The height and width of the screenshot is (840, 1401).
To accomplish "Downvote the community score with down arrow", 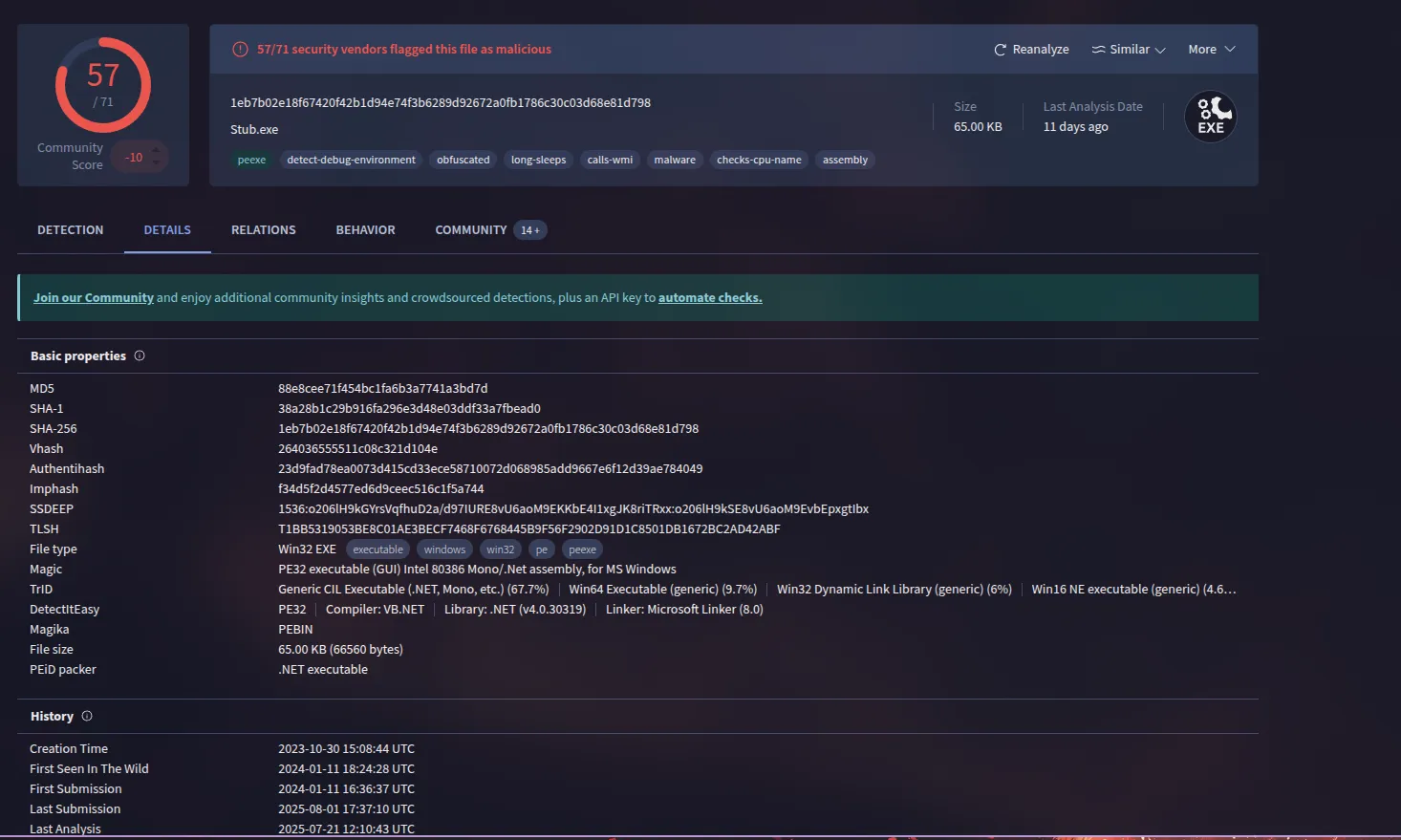I will [157, 164].
